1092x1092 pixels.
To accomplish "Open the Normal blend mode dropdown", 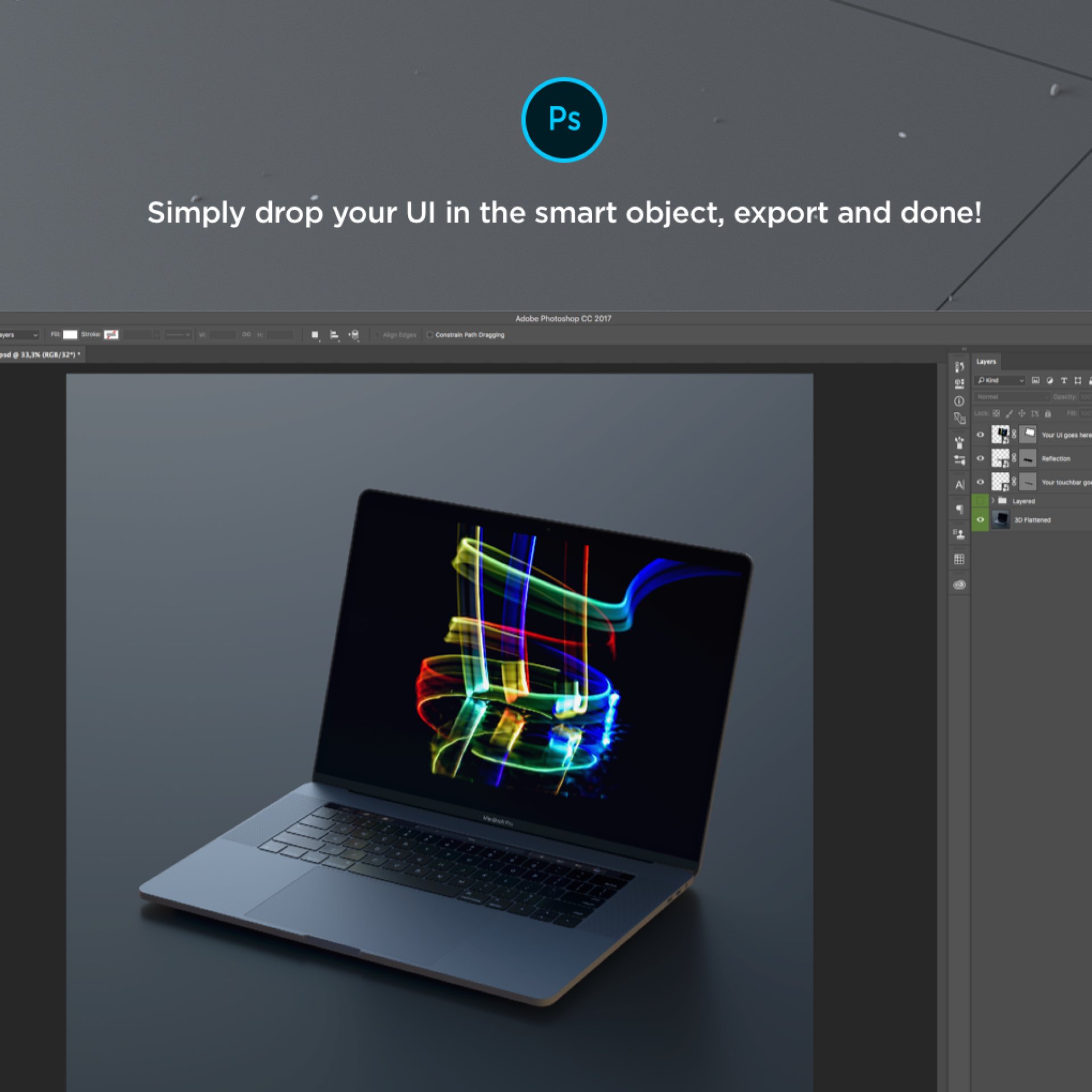I will (1011, 397).
